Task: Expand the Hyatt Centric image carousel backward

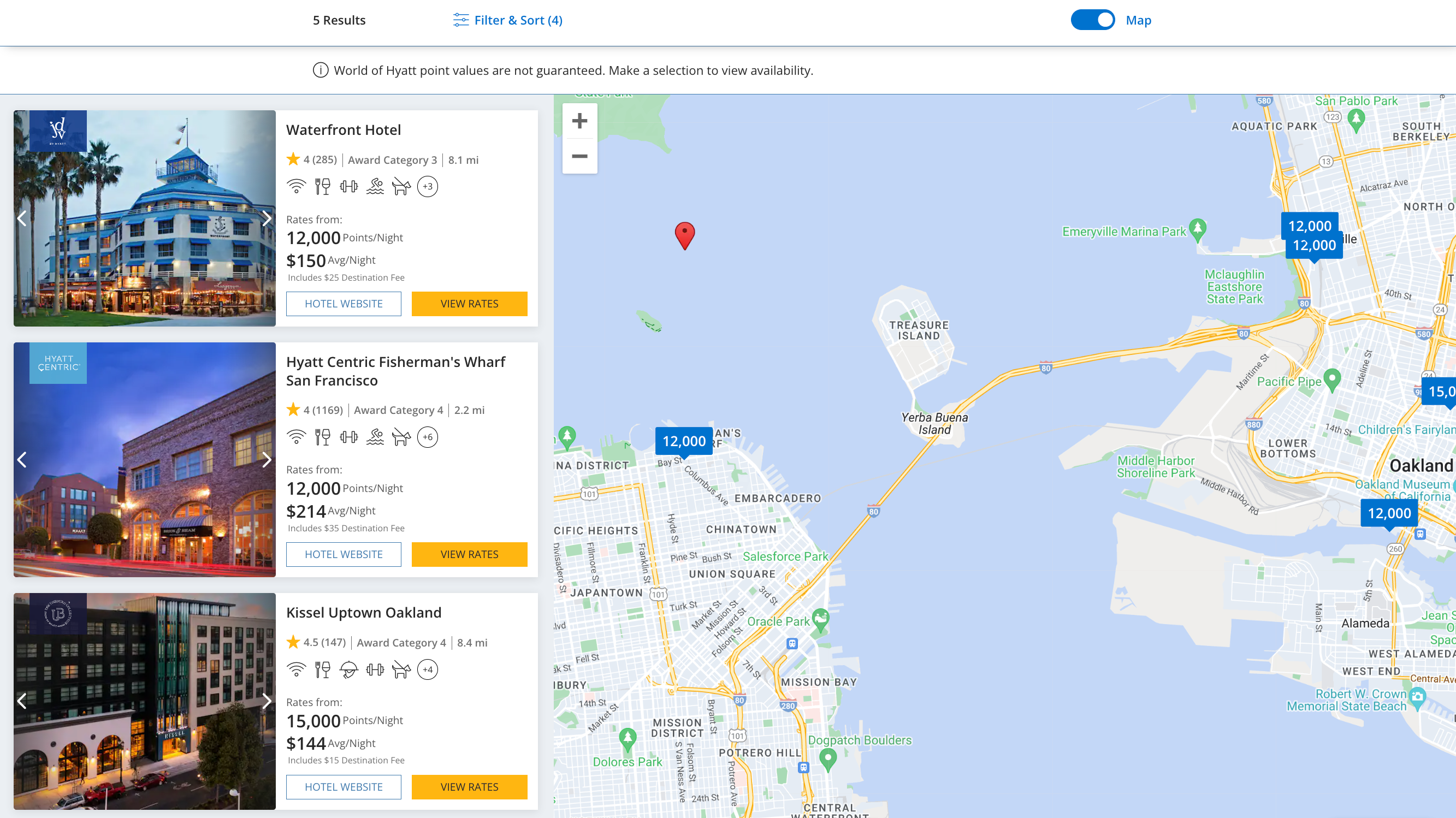Action: [23, 459]
